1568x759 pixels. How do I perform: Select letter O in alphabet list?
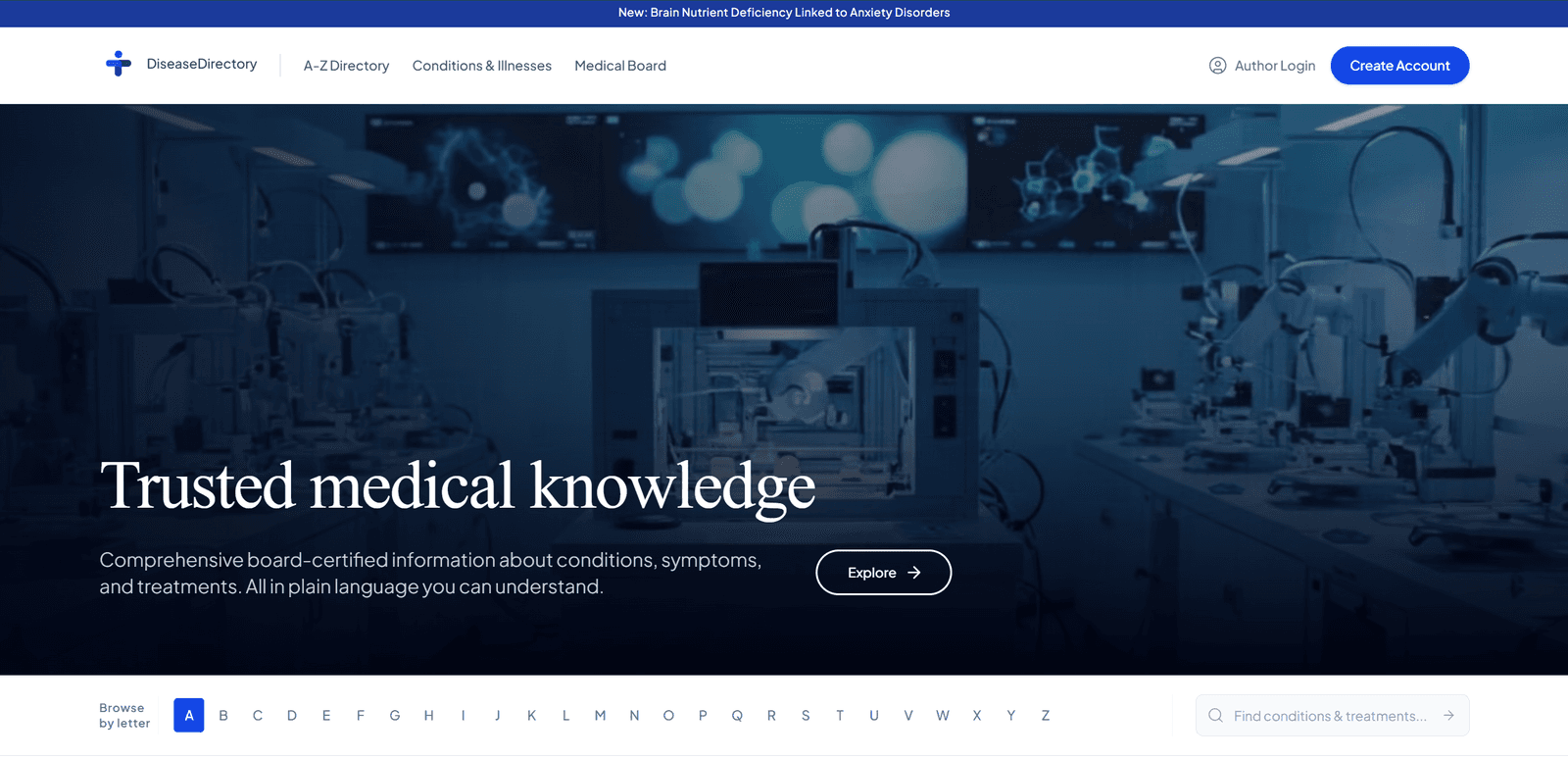668,716
